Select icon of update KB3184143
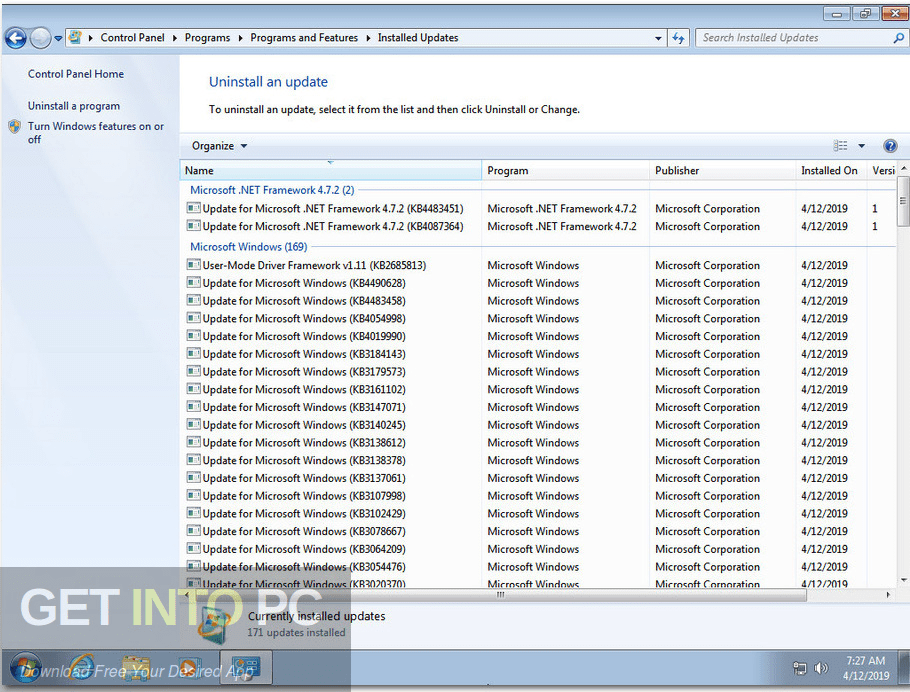The width and height of the screenshot is (910, 692). [x=193, y=354]
